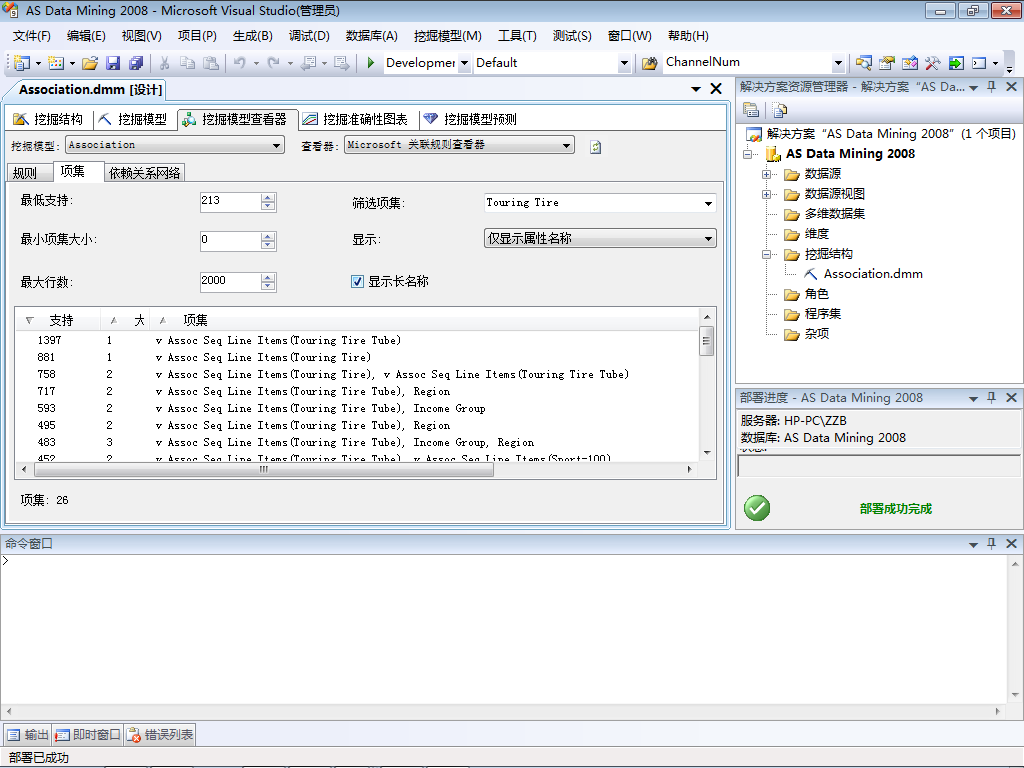
Task: Click the vertical scrollbar thumb of itemset list
Action: pyautogui.click(x=706, y=341)
